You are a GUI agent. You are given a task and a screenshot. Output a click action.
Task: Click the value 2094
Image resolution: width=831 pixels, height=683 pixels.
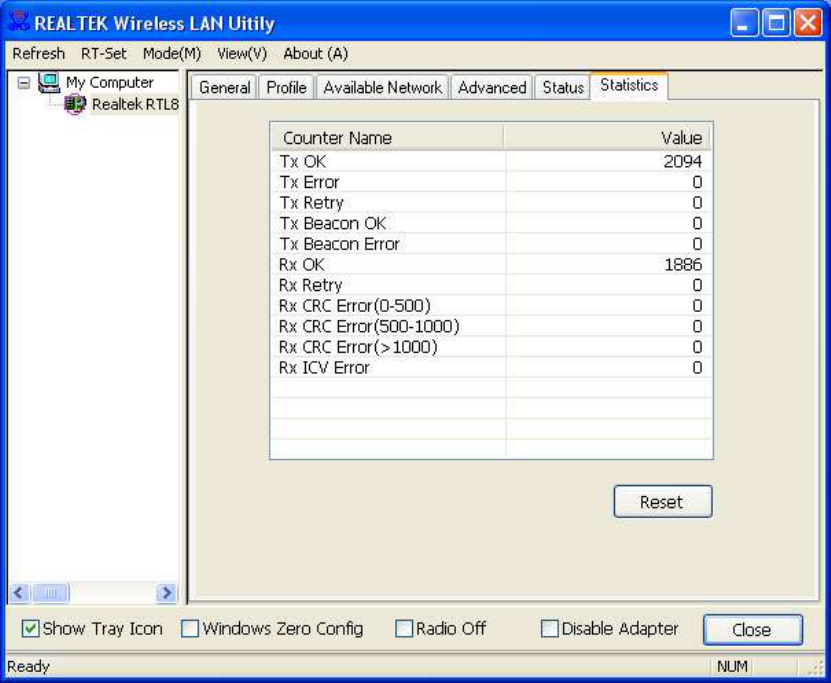(683, 161)
